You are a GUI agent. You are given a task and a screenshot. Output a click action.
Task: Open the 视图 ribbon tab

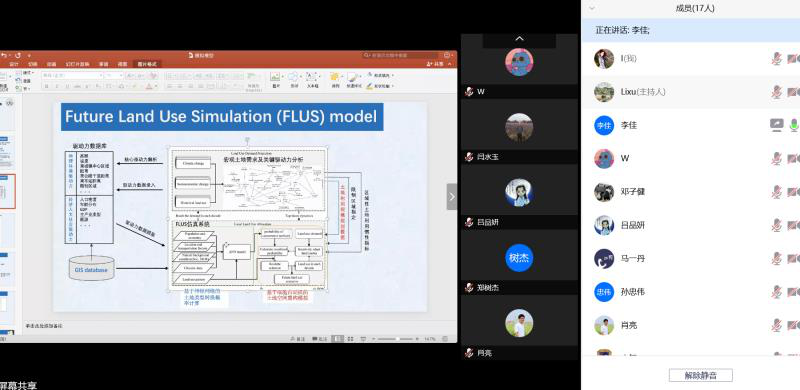[122, 64]
